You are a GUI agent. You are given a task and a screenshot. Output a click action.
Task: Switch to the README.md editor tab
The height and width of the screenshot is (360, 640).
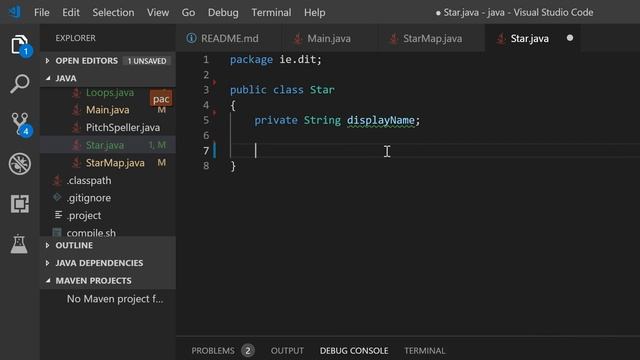pyautogui.click(x=229, y=38)
